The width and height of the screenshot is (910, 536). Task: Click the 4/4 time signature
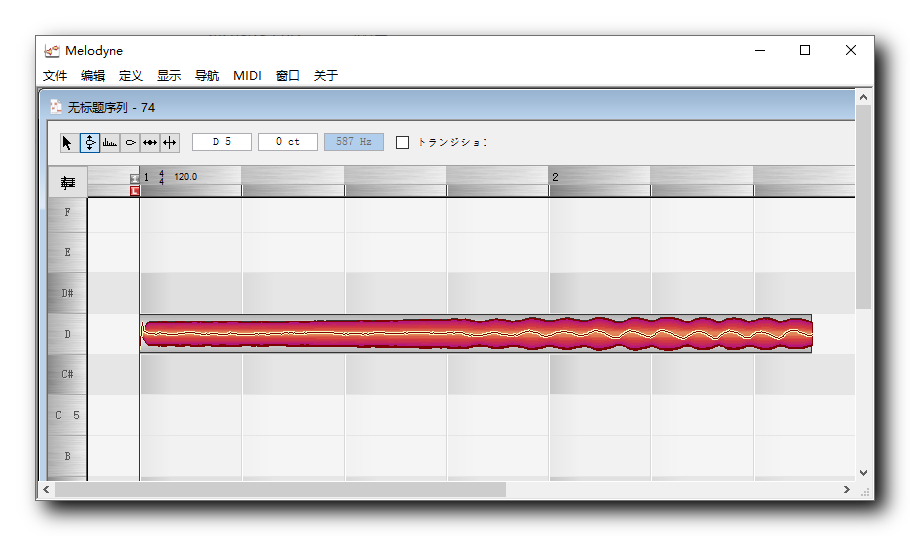click(162, 178)
